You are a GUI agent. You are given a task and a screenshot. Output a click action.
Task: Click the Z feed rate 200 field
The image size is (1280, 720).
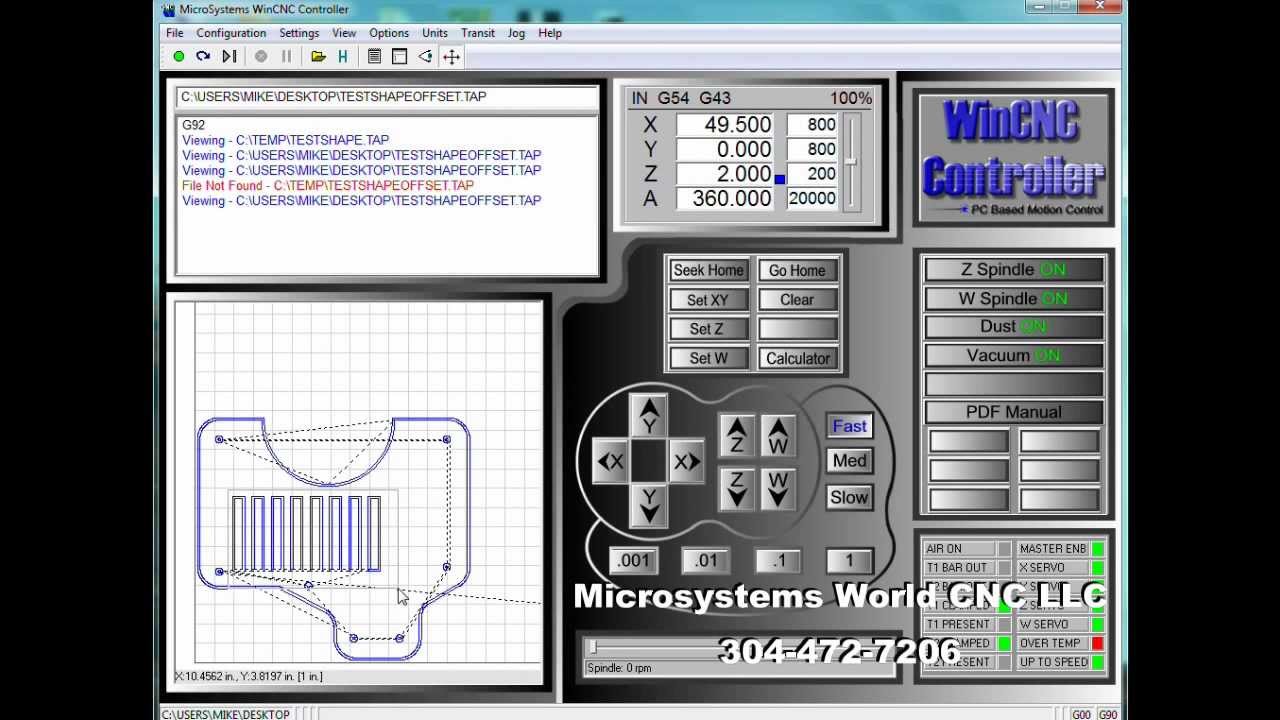(x=812, y=174)
